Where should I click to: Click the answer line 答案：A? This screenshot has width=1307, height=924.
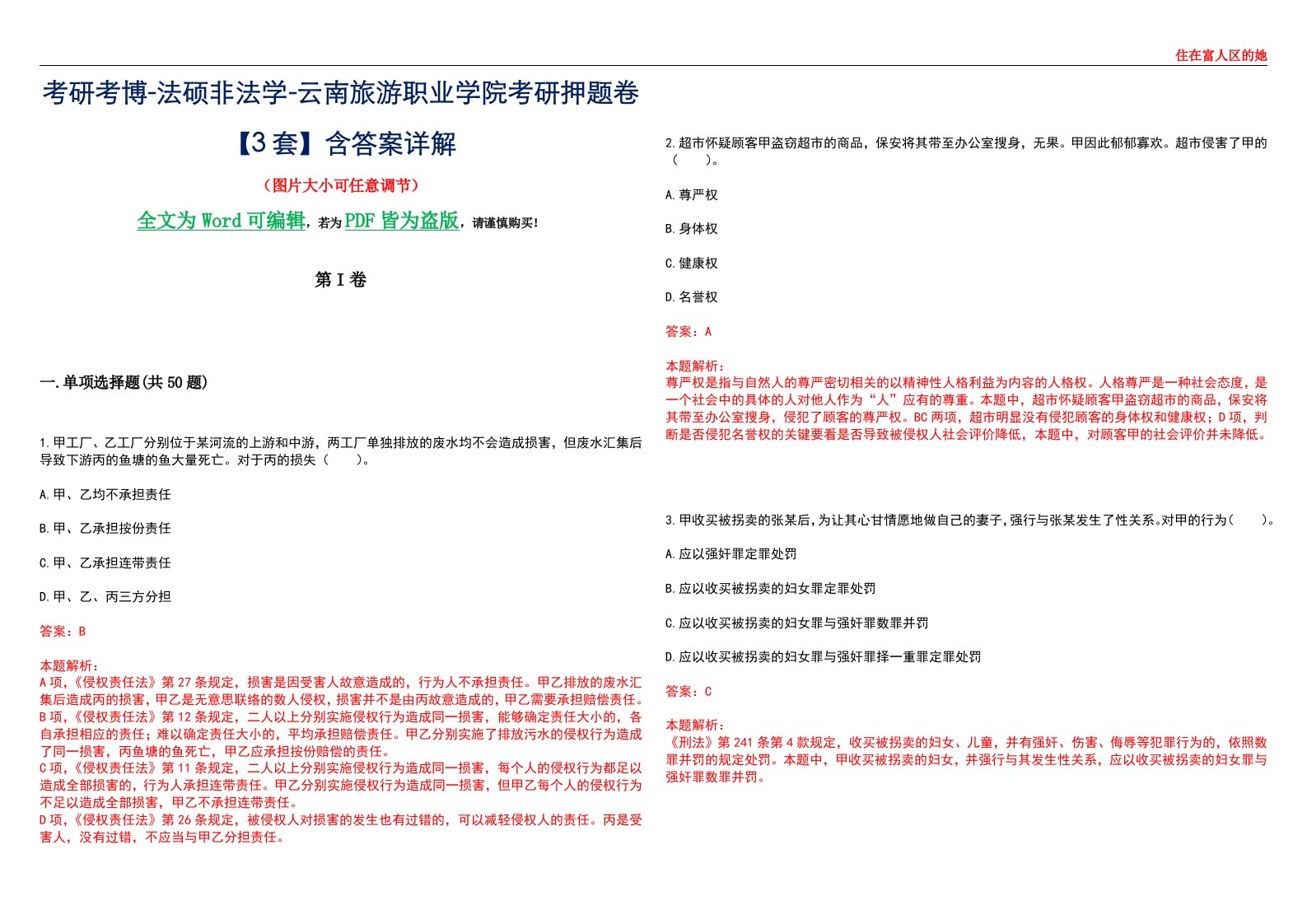[x=689, y=331]
